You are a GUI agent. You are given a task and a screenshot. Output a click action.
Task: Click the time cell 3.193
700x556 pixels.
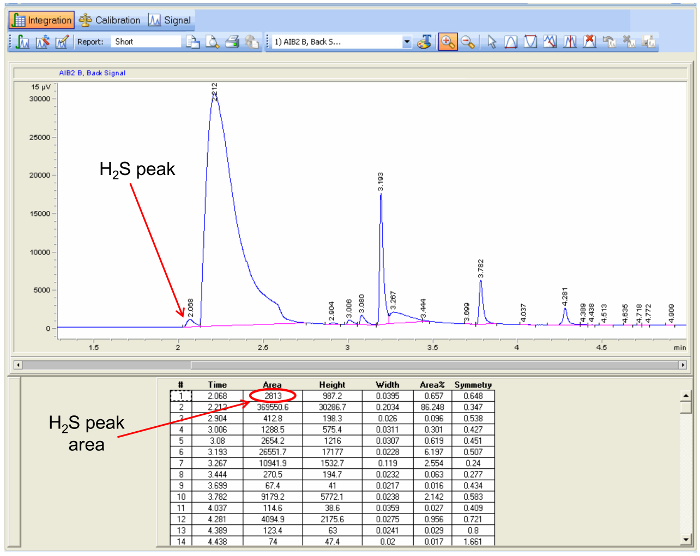[x=217, y=452]
